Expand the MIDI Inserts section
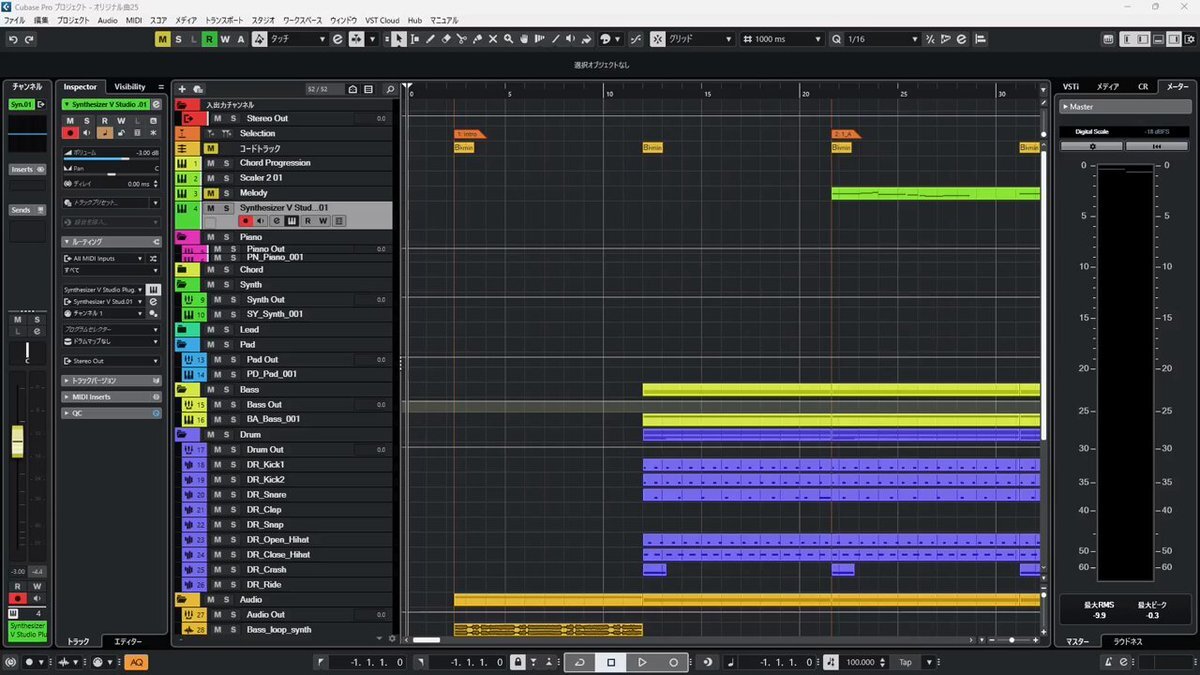Screen dimensions: 1200x675 point(111,397)
